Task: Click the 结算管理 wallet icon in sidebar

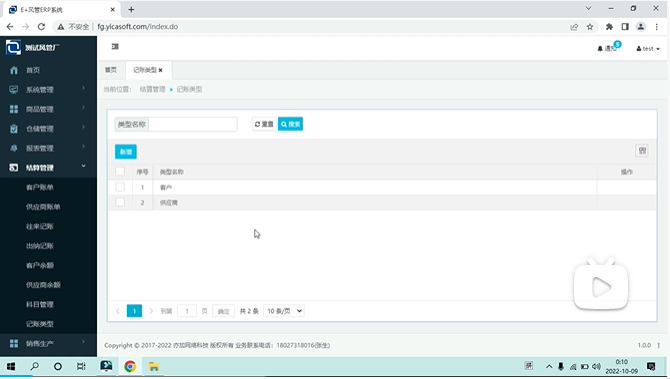Action: tap(14, 168)
